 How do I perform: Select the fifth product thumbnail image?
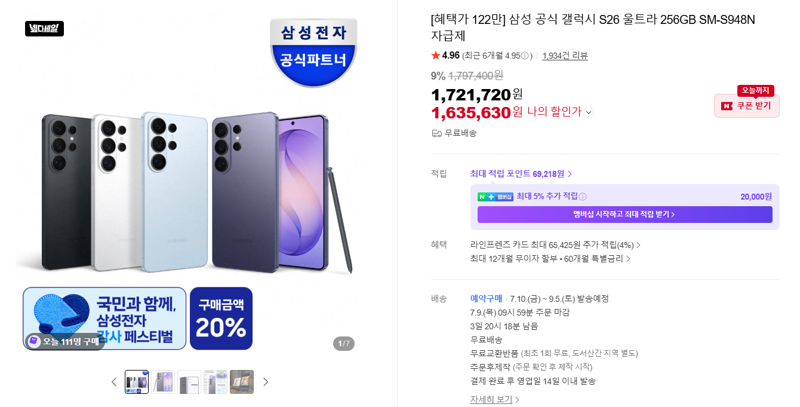[x=242, y=382]
